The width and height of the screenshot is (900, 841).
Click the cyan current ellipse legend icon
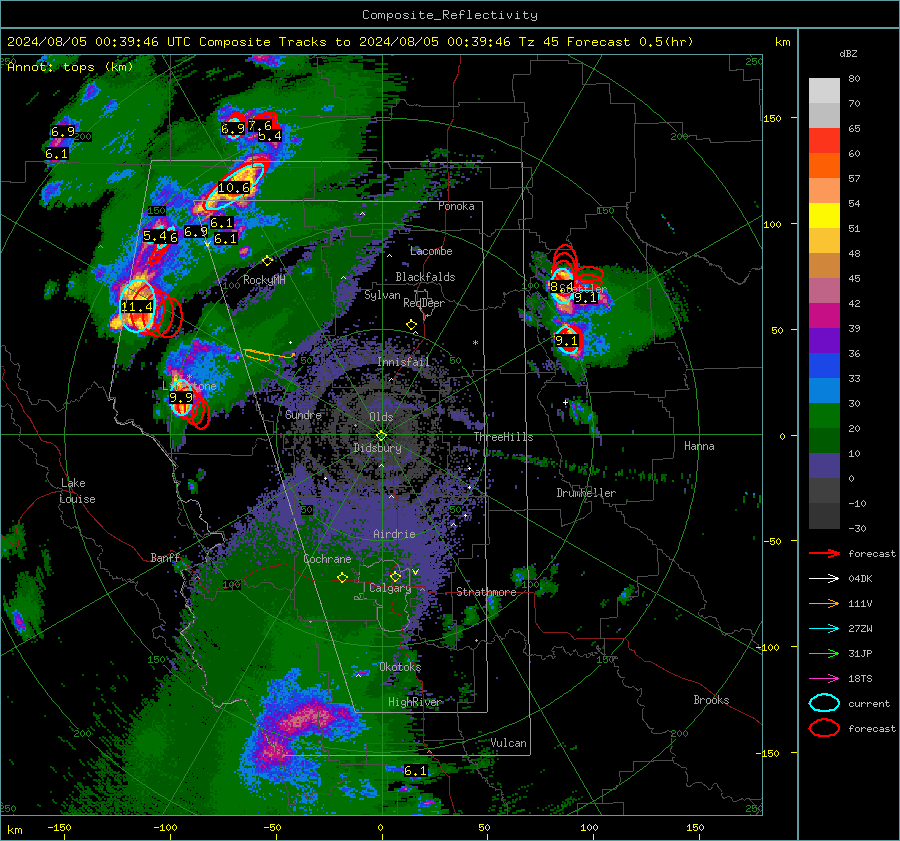(824, 703)
